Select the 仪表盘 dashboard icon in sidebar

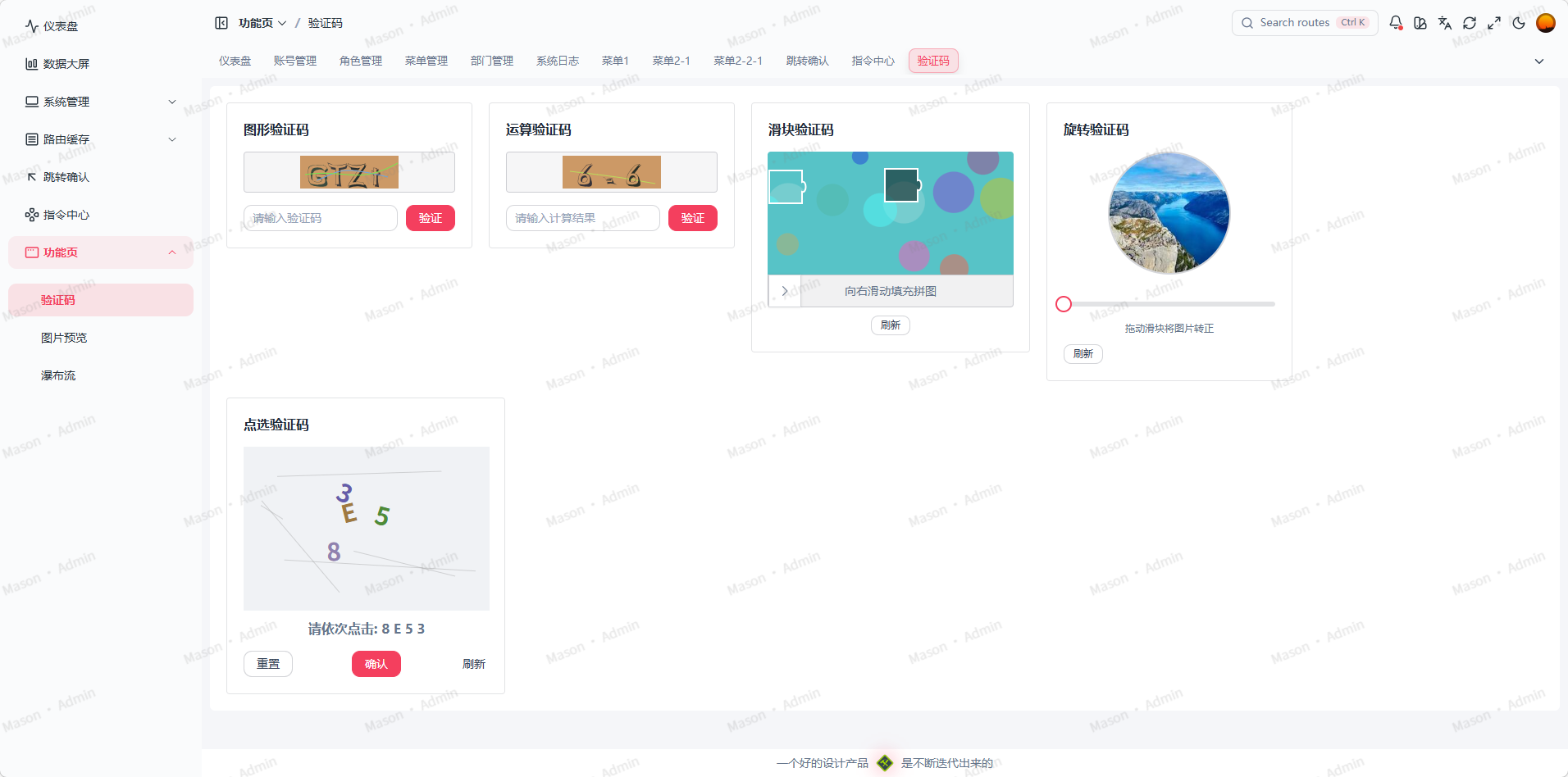point(31,25)
